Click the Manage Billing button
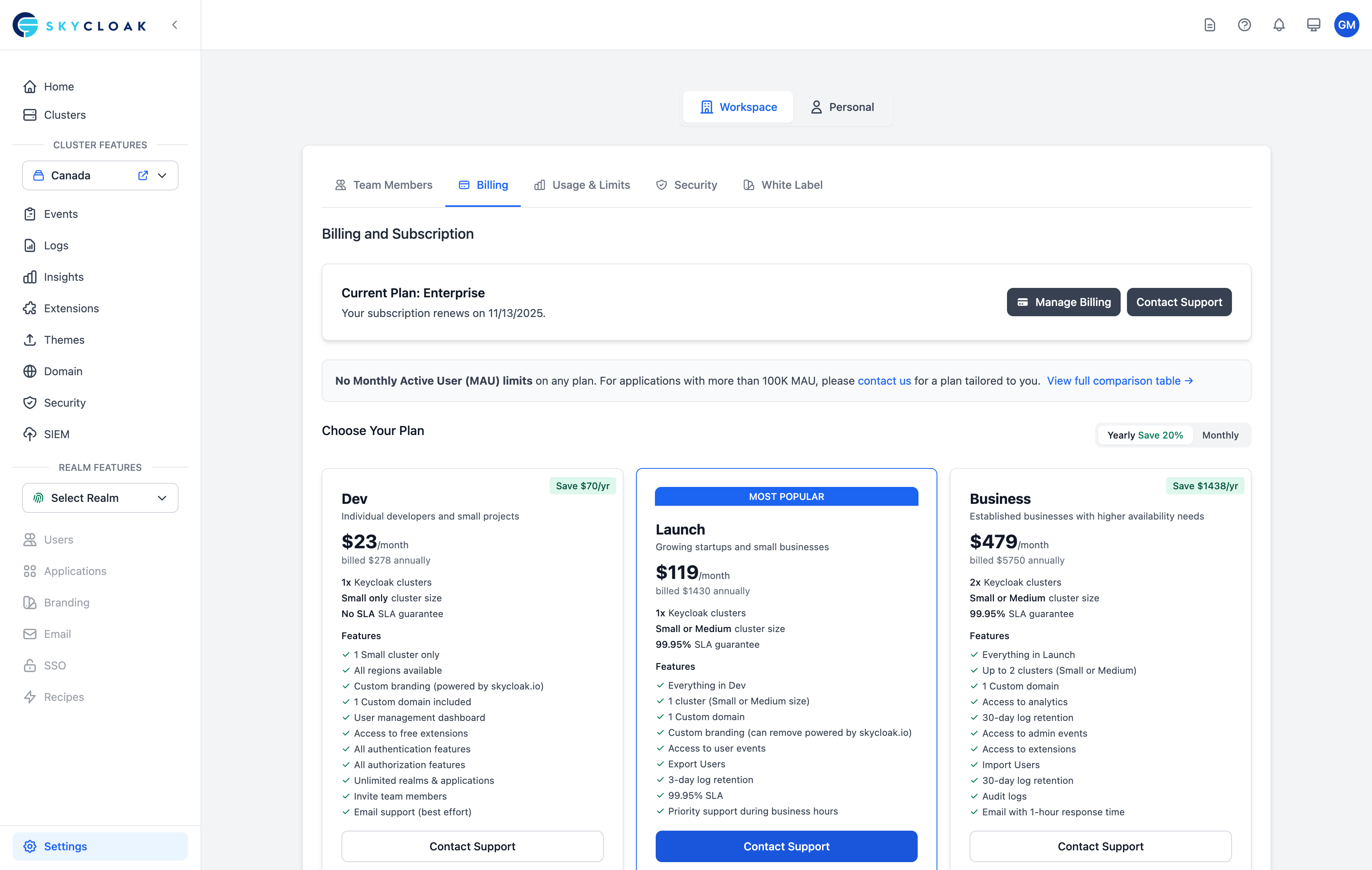This screenshot has width=1372, height=870. coord(1063,302)
